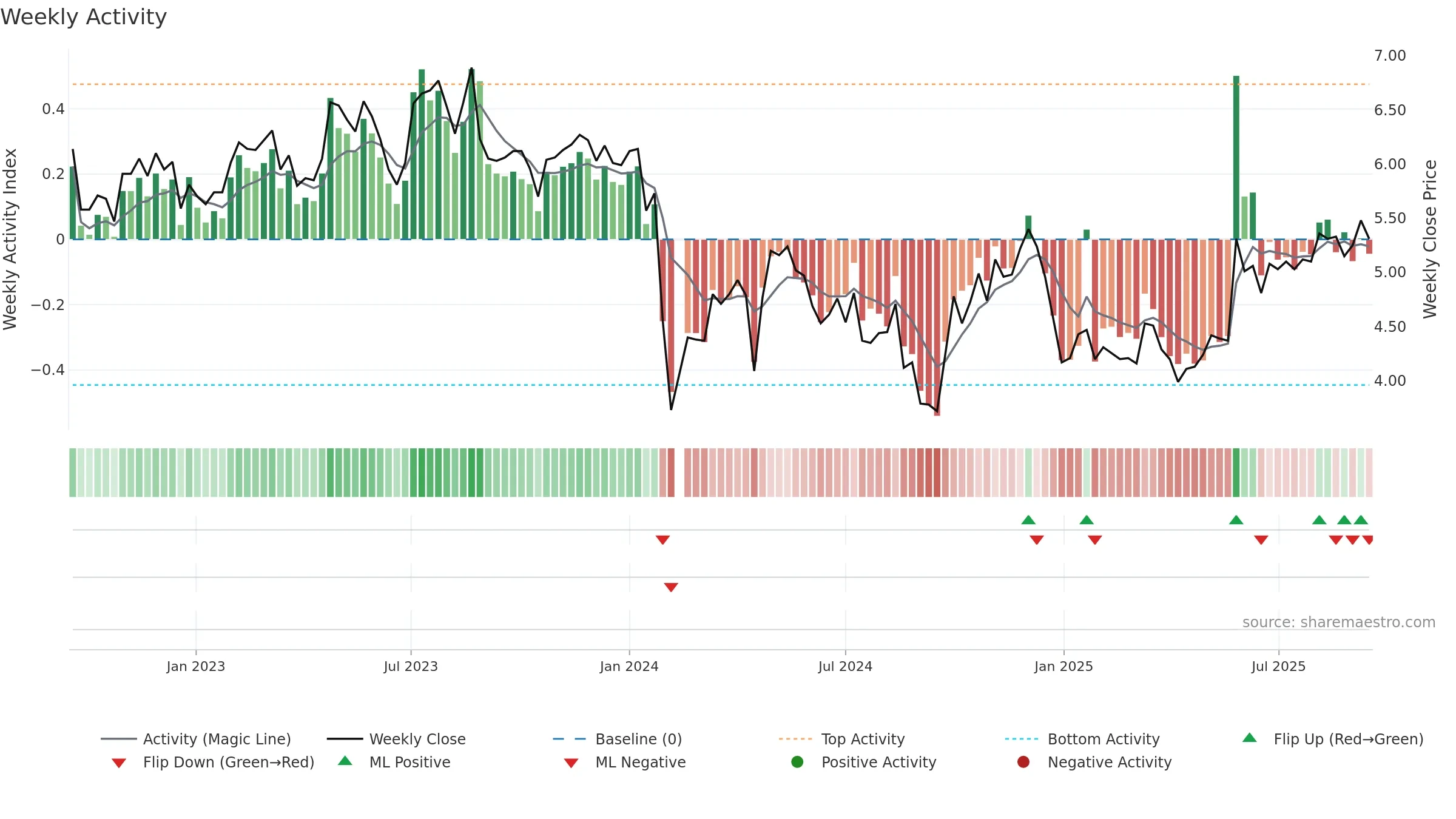
Task: Toggle Bottom Activity legend entry
Action: (1082, 739)
